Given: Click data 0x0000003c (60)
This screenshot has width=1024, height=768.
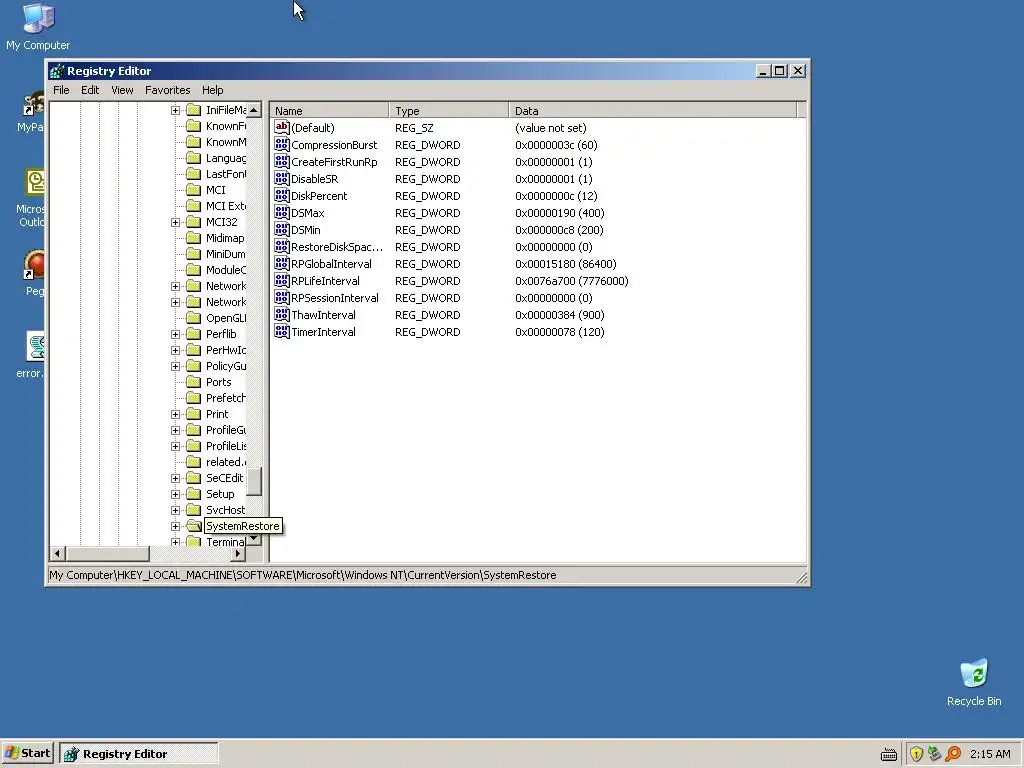Looking at the screenshot, I should click(556, 145).
